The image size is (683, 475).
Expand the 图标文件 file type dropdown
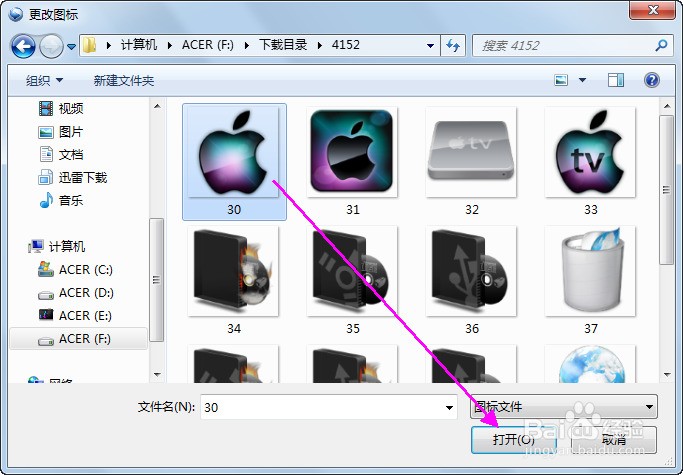(564, 407)
